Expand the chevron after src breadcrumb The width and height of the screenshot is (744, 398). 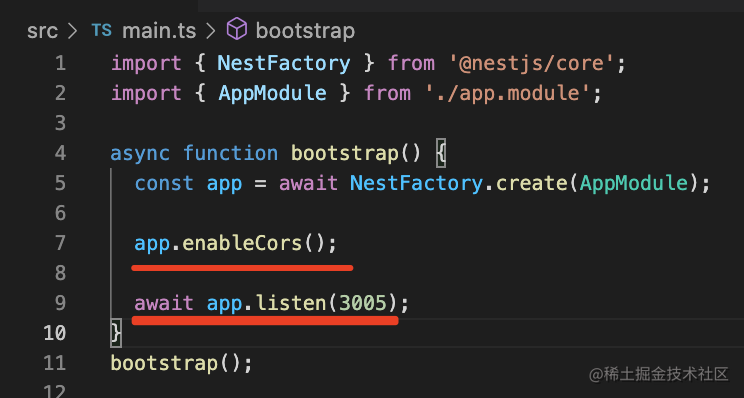click(73, 31)
